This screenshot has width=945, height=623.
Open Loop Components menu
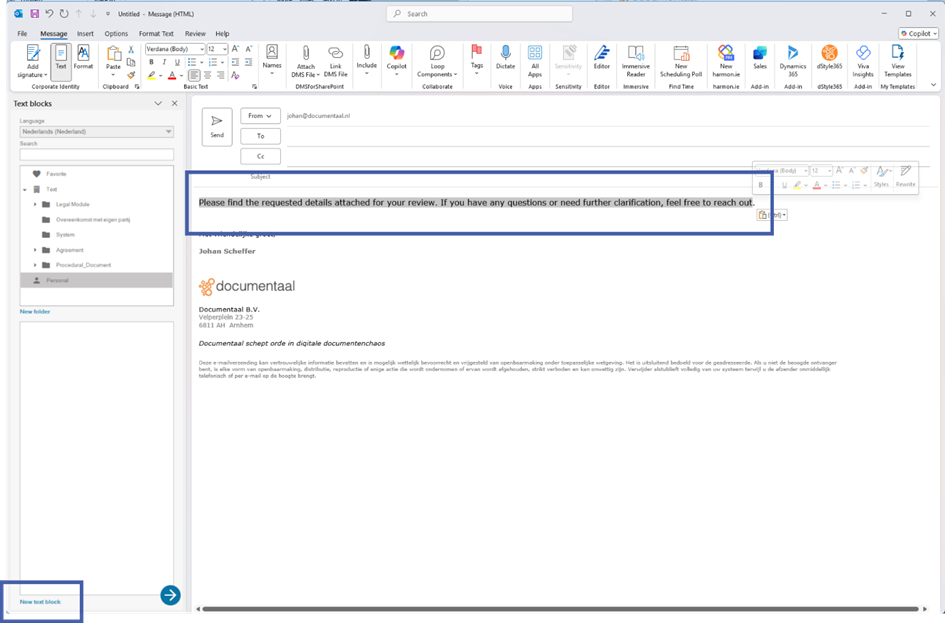tap(437, 61)
